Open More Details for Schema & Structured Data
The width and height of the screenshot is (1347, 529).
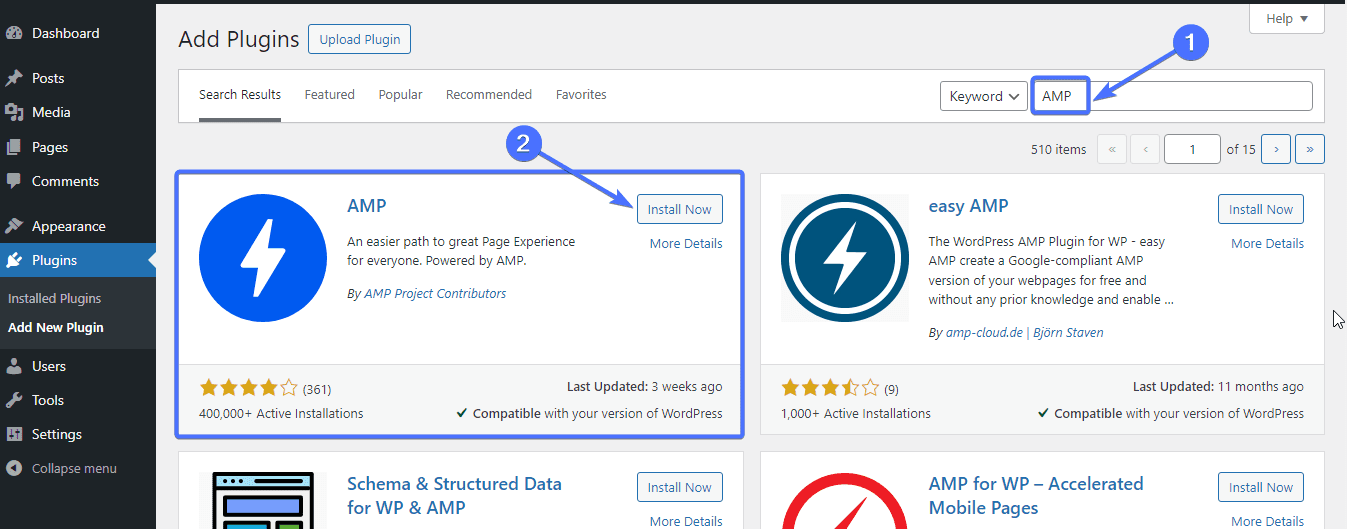click(x=686, y=521)
